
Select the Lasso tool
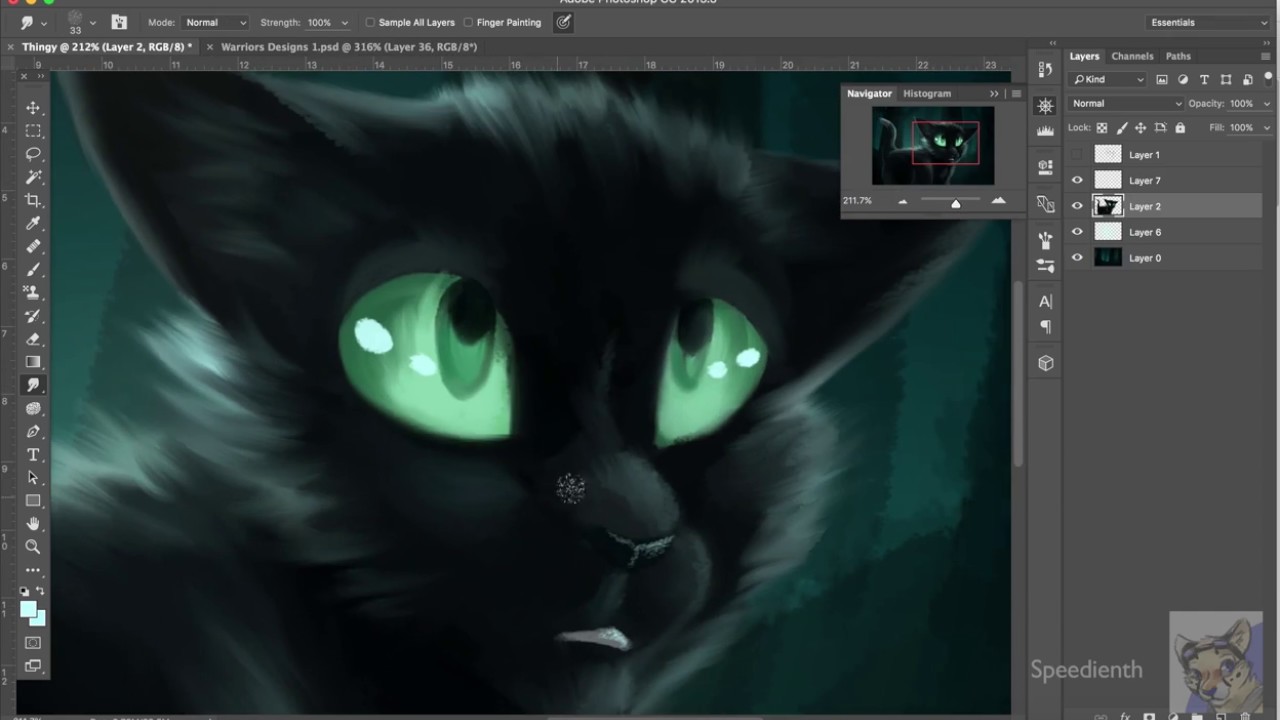pyautogui.click(x=33, y=154)
